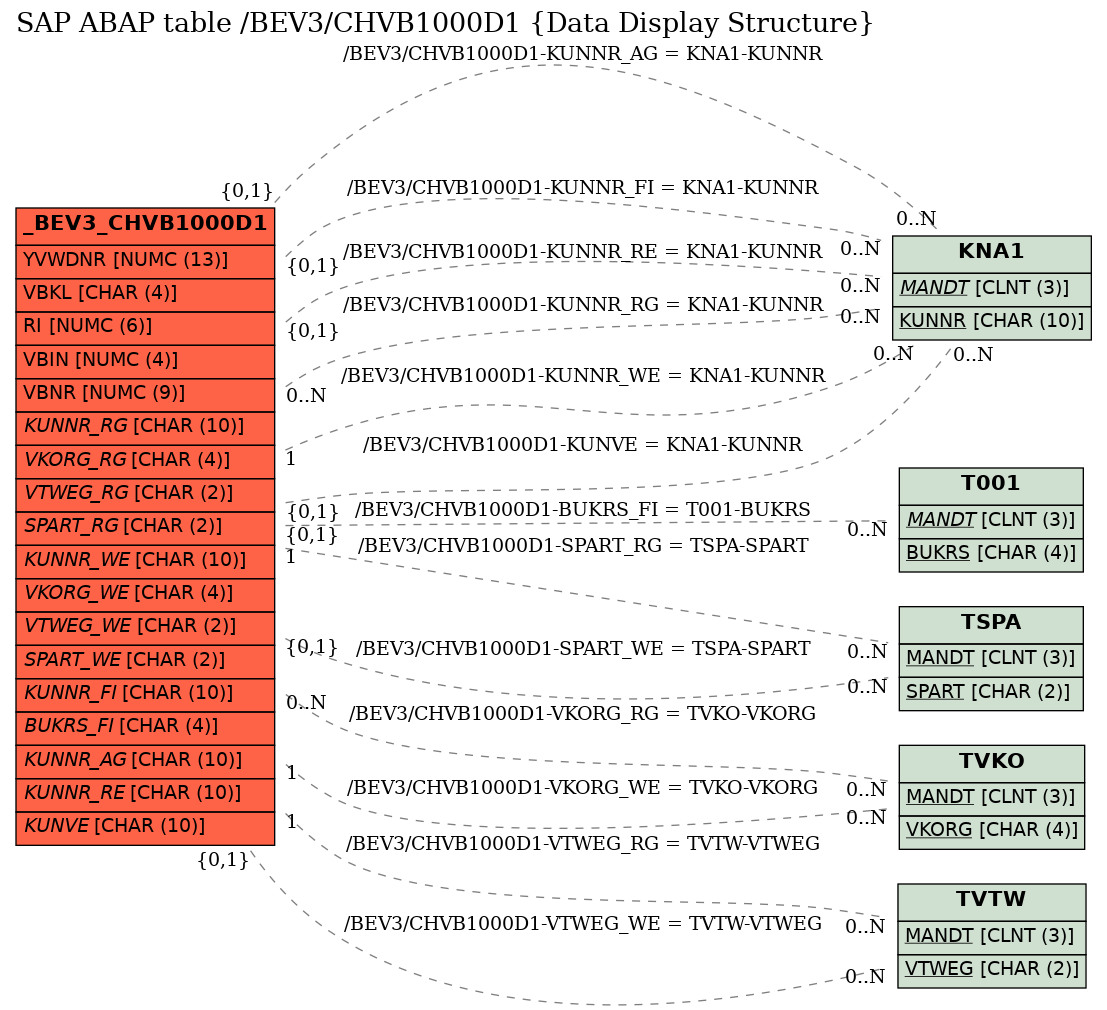Viewport: 1107px width, 1010px height.
Task: Click the T001 MANDT [CLNT (3)] field
Action: click(991, 522)
